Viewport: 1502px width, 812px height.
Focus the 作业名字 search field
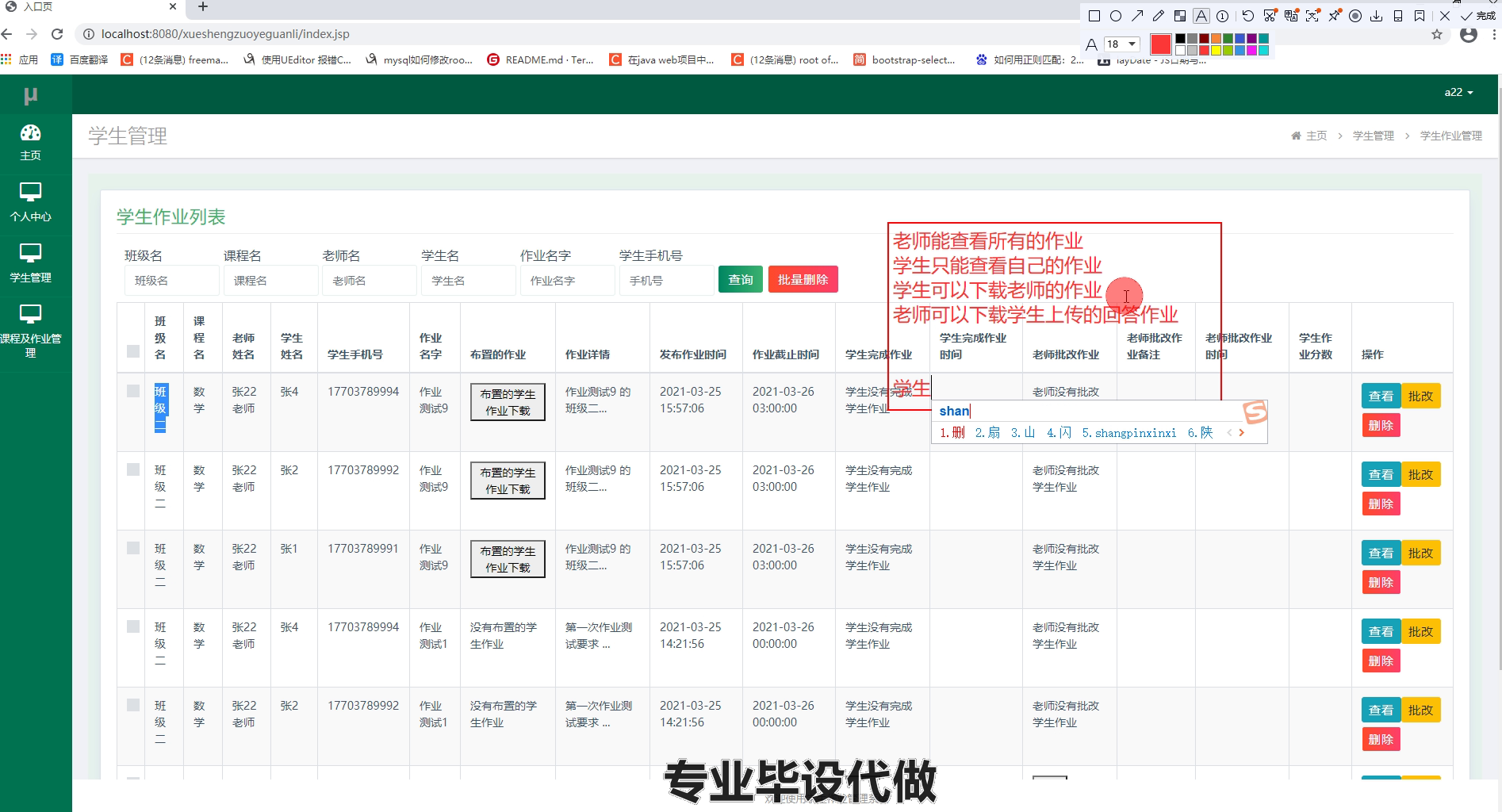click(x=567, y=281)
